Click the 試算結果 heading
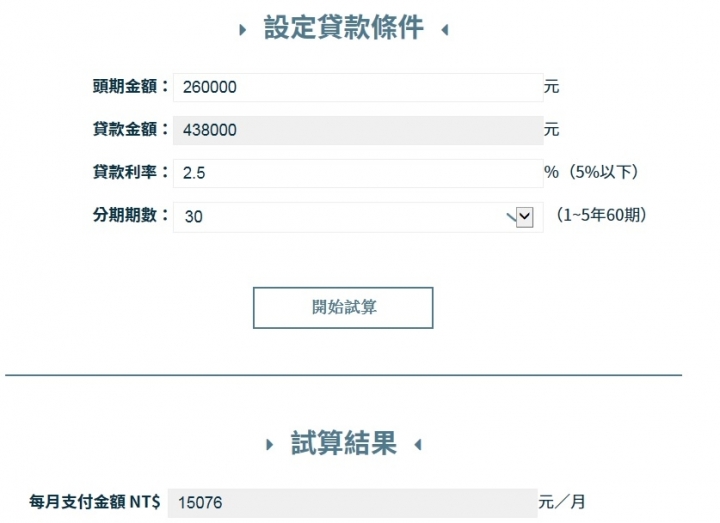Viewport: 720px width, 523px height. [343, 443]
